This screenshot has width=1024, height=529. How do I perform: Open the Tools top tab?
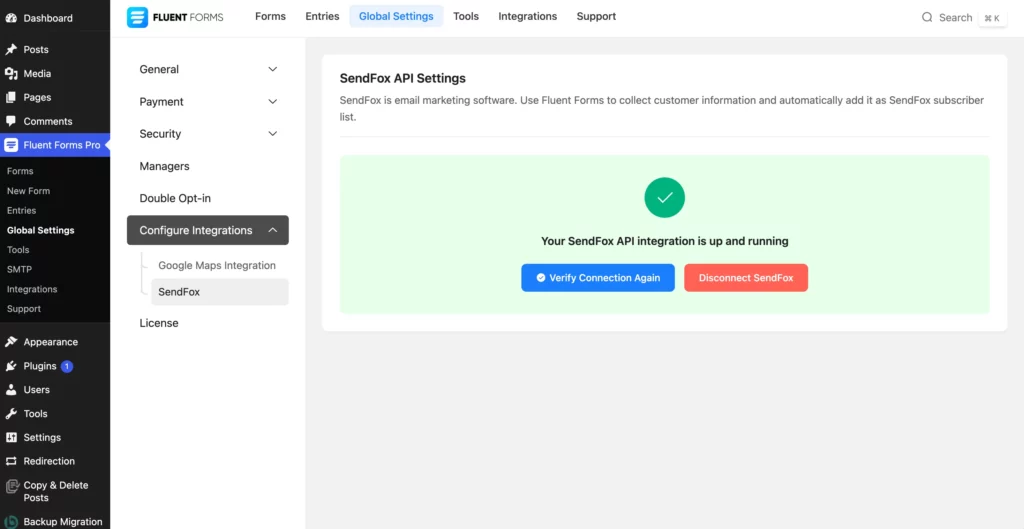tap(466, 16)
